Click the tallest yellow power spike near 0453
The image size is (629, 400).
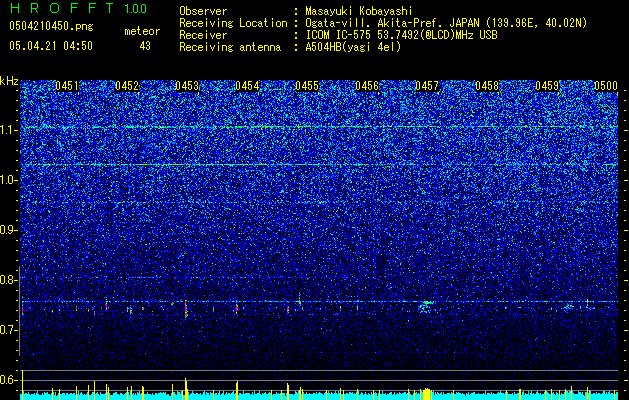186,388
